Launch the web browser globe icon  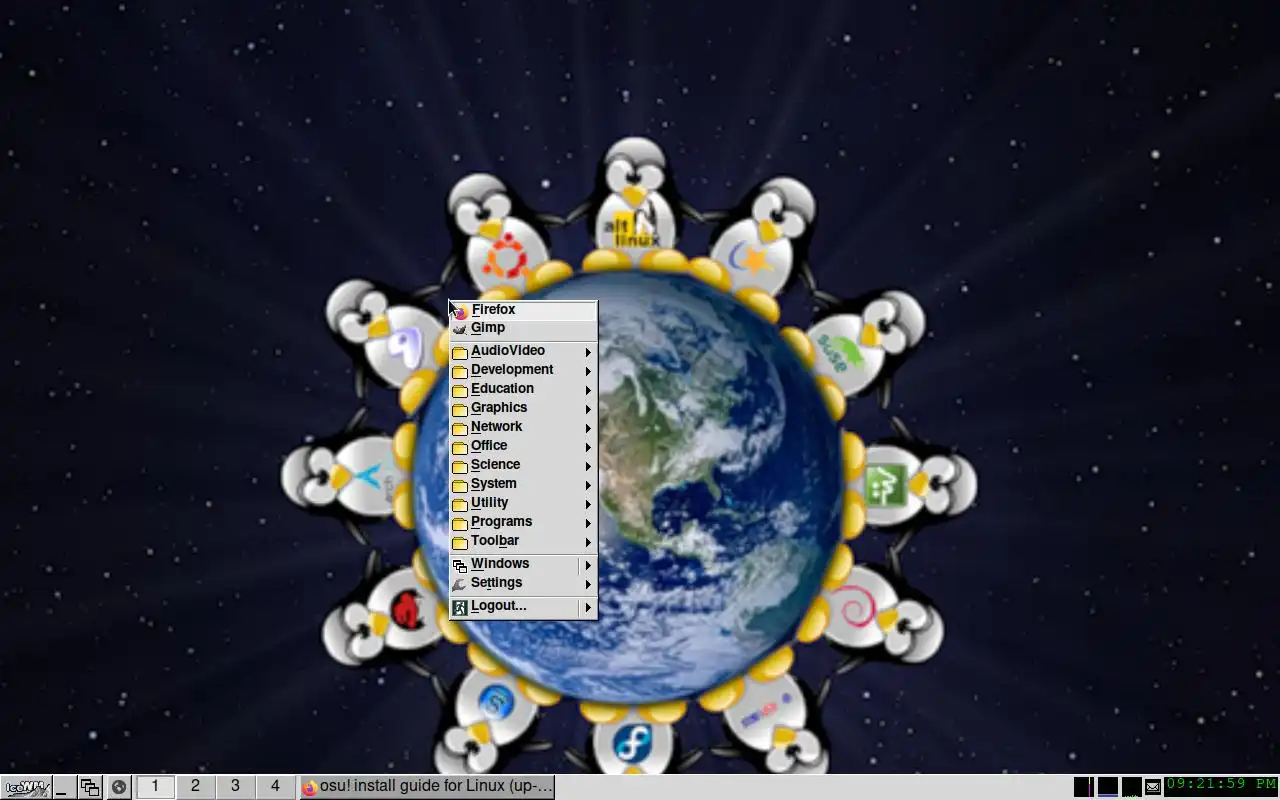(x=118, y=787)
